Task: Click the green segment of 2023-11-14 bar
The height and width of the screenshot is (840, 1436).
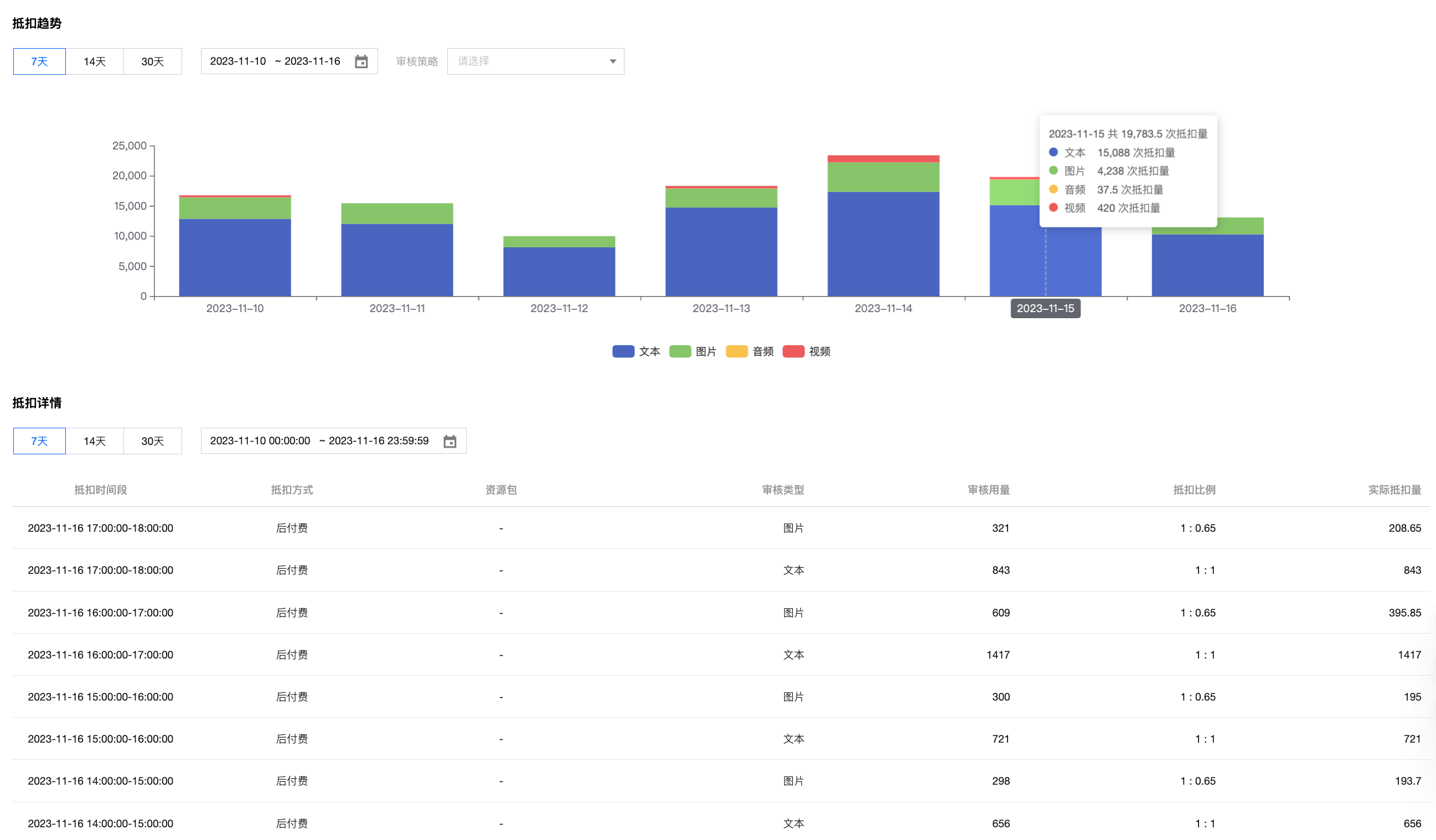Action: (x=884, y=177)
